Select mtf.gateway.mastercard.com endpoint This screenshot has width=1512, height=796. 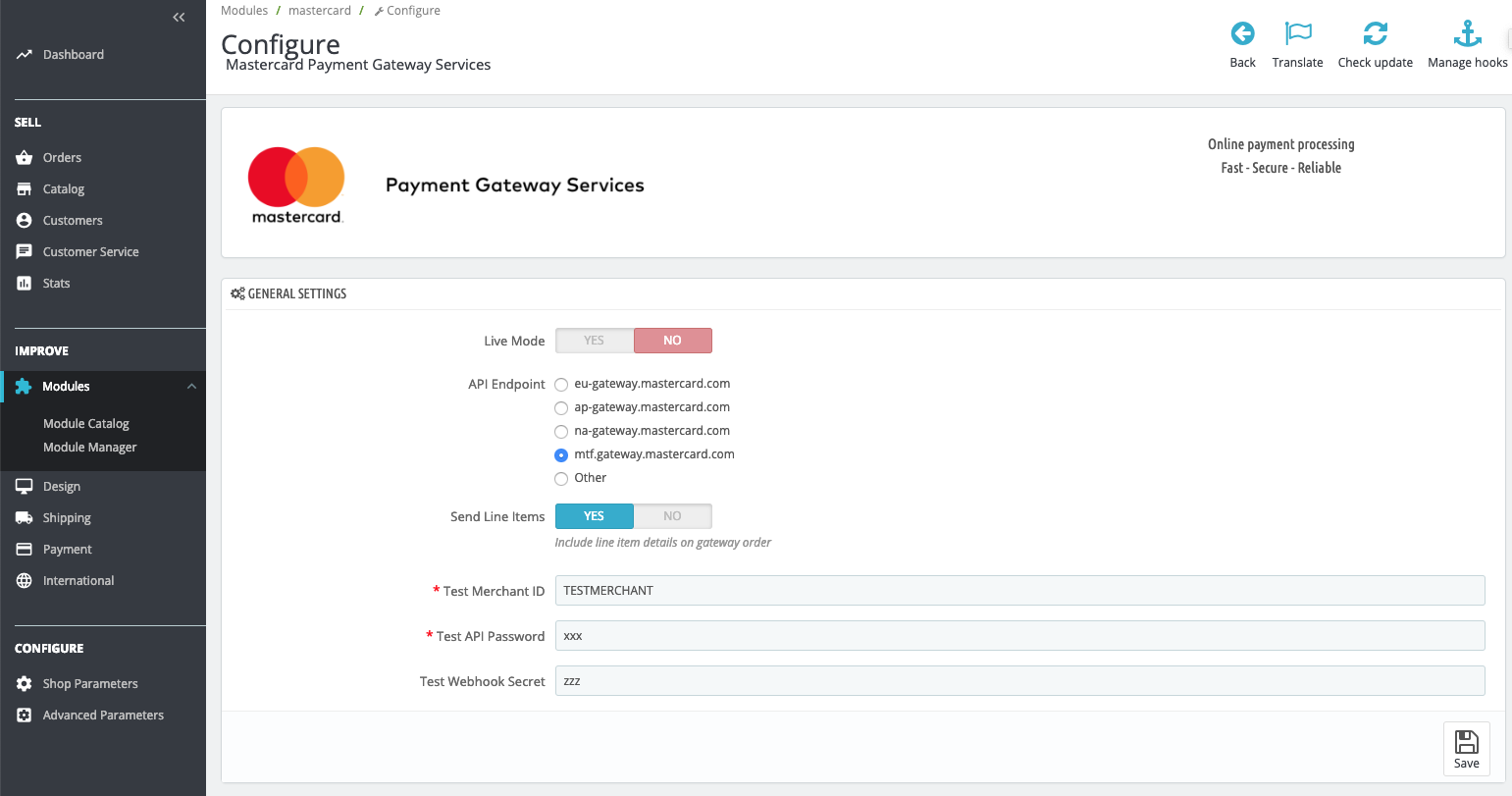(561, 455)
